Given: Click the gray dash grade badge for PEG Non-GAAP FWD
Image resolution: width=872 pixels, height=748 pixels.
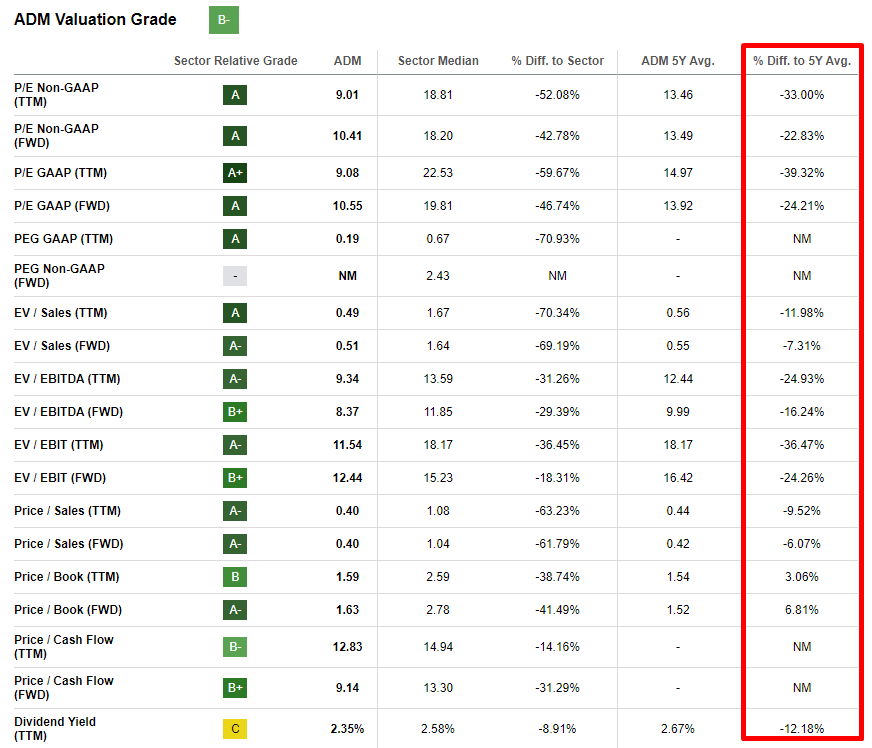Looking at the screenshot, I should [x=234, y=275].
